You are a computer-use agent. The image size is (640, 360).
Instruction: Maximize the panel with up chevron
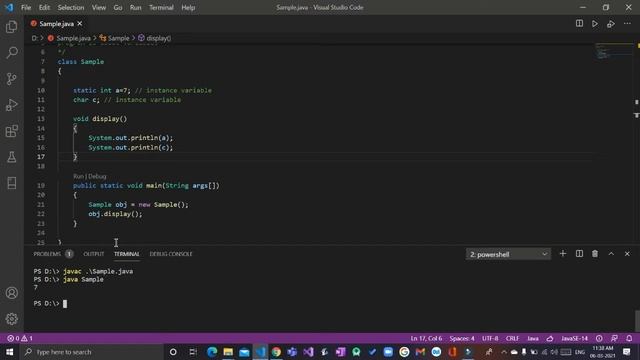click(611, 254)
